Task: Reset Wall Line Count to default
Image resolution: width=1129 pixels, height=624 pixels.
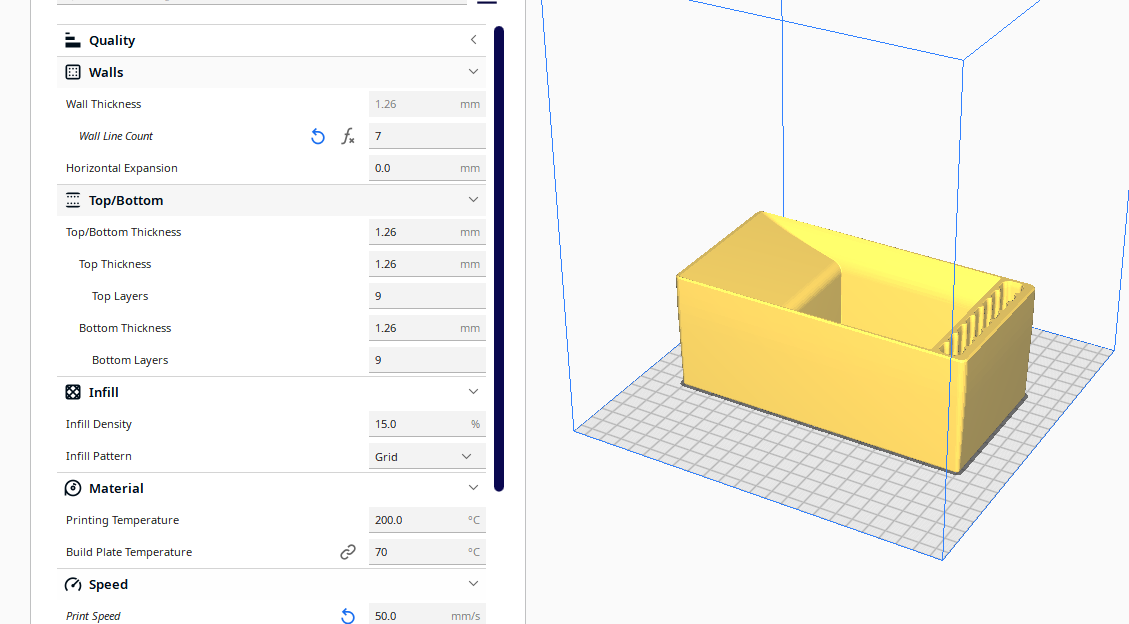Action: tap(318, 136)
